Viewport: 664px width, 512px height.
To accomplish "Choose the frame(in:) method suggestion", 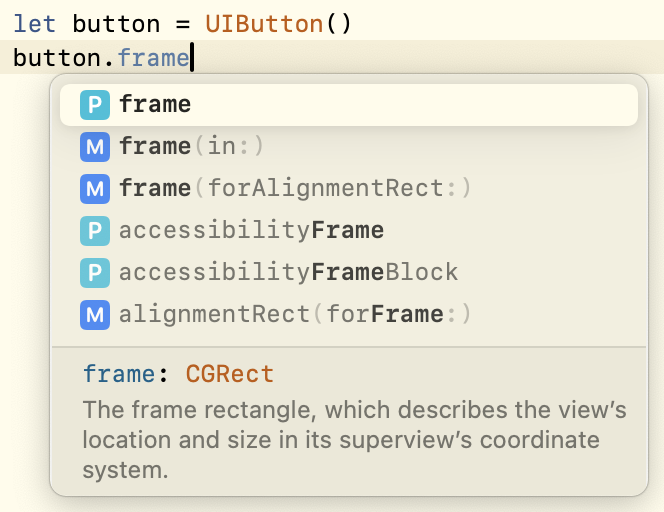I will click(349, 147).
